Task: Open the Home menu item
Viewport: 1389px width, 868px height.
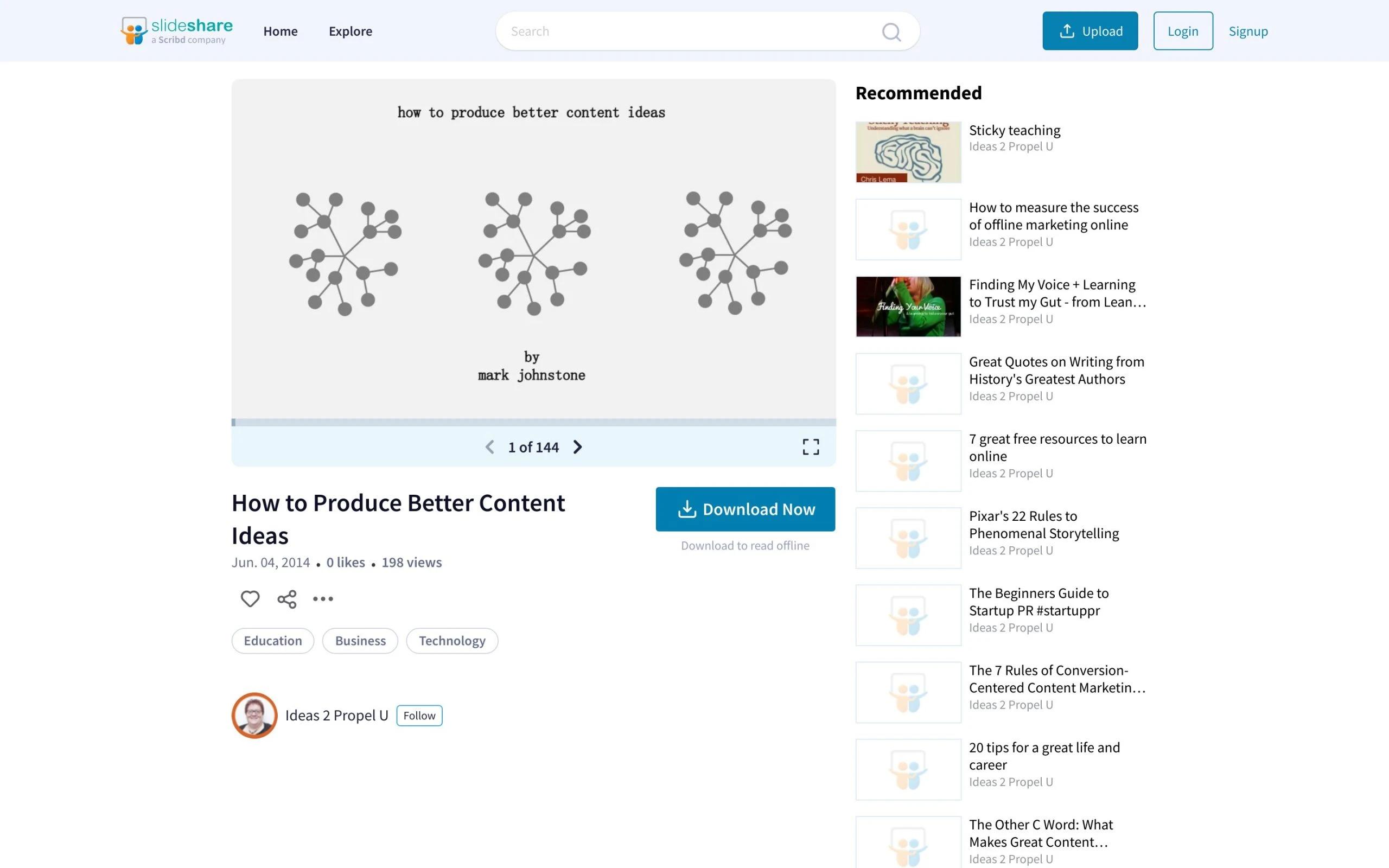Action: coord(280,31)
